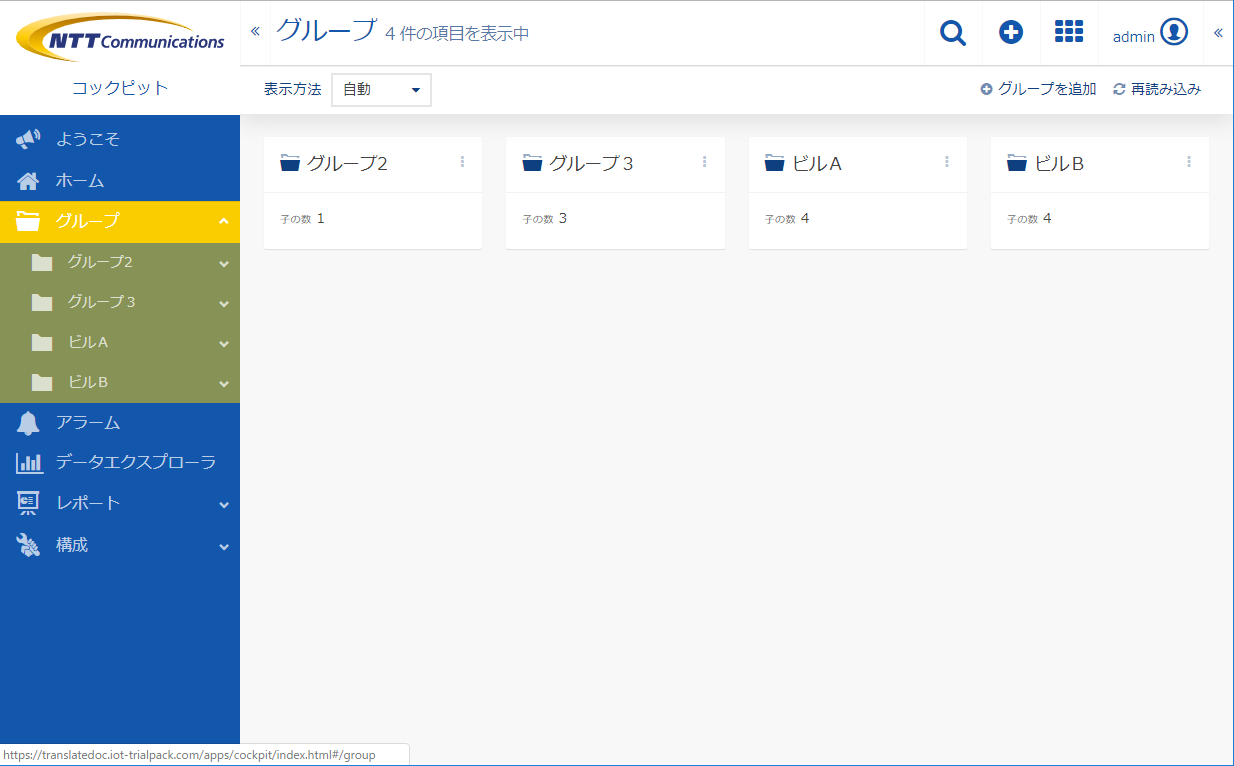Screen dimensions: 1234x766
Task: Expand the グループ2 sidebar chevron
Action: (x=224, y=264)
